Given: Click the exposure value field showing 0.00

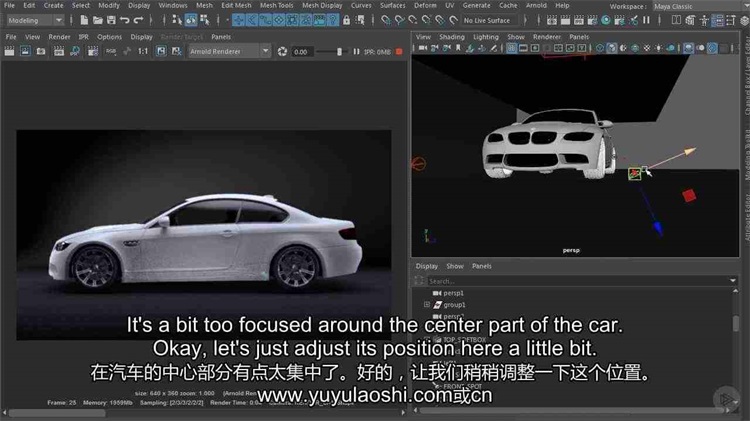Looking at the screenshot, I should pos(302,52).
